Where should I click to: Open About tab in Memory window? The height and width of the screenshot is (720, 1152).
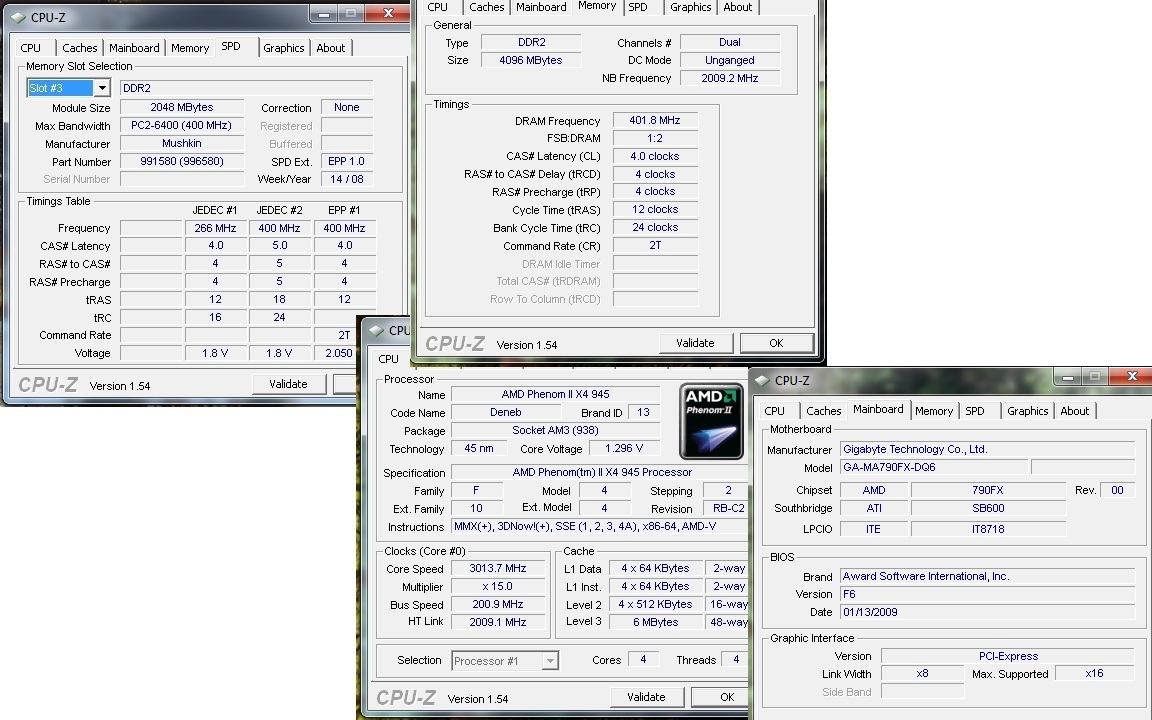tap(738, 7)
